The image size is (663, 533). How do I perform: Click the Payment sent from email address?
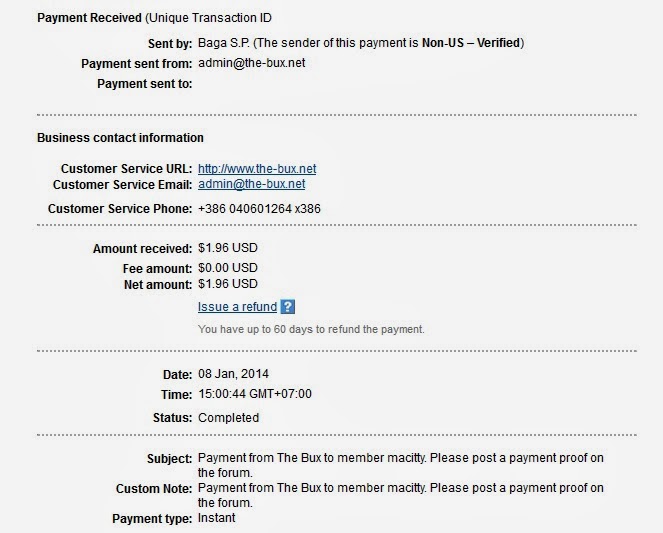pos(252,64)
